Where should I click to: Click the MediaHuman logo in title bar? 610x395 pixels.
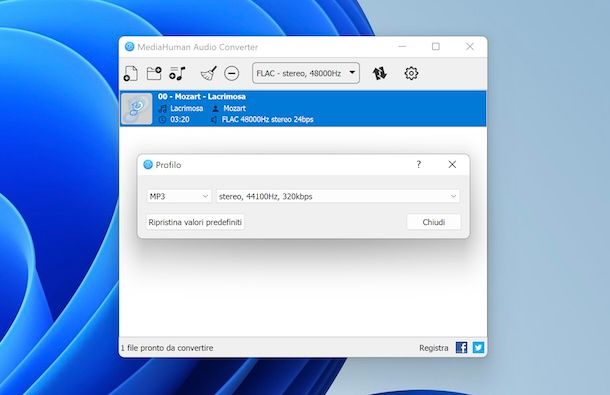(130, 47)
